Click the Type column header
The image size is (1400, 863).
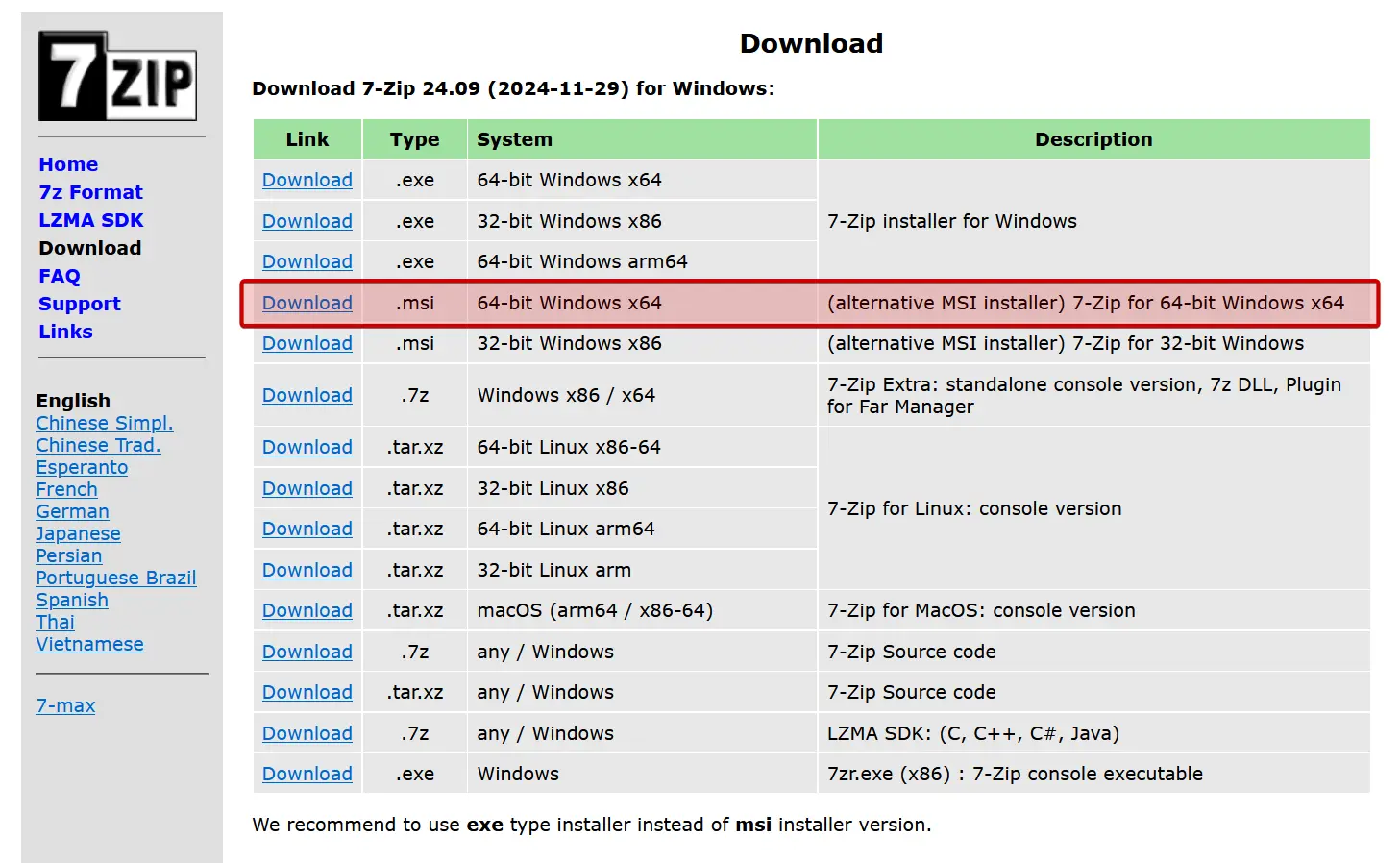tap(414, 139)
